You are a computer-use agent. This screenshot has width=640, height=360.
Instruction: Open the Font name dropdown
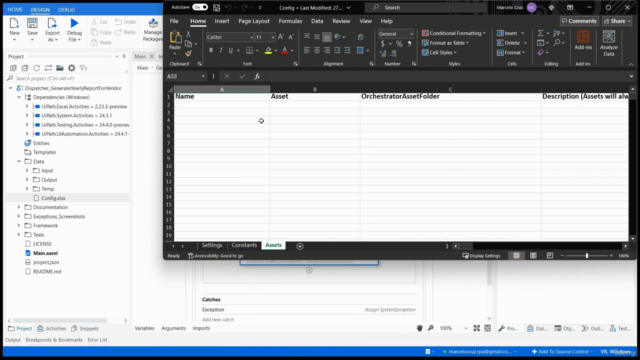[x=251, y=37]
